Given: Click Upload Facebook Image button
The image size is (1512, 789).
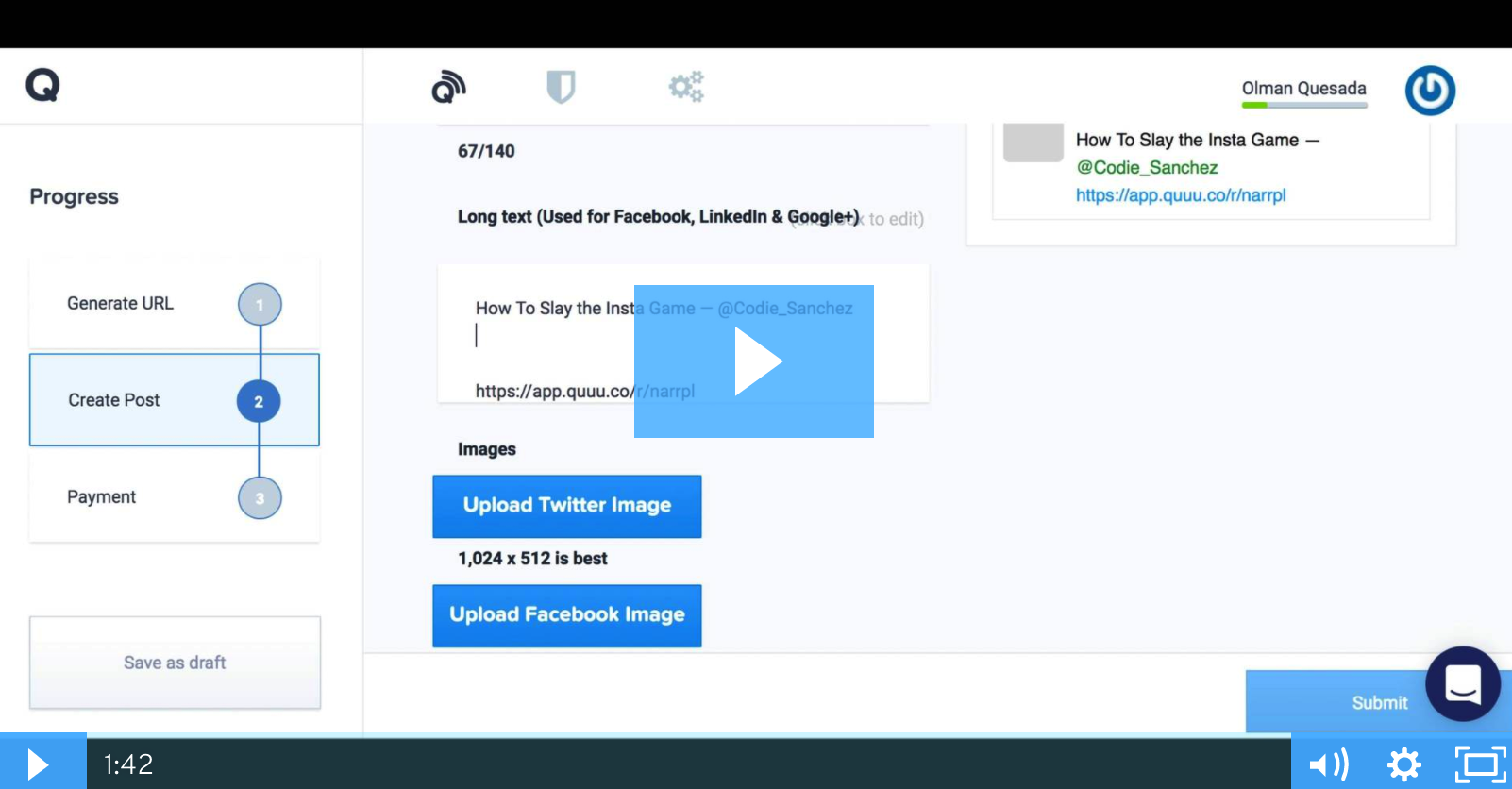Looking at the screenshot, I should [567, 615].
